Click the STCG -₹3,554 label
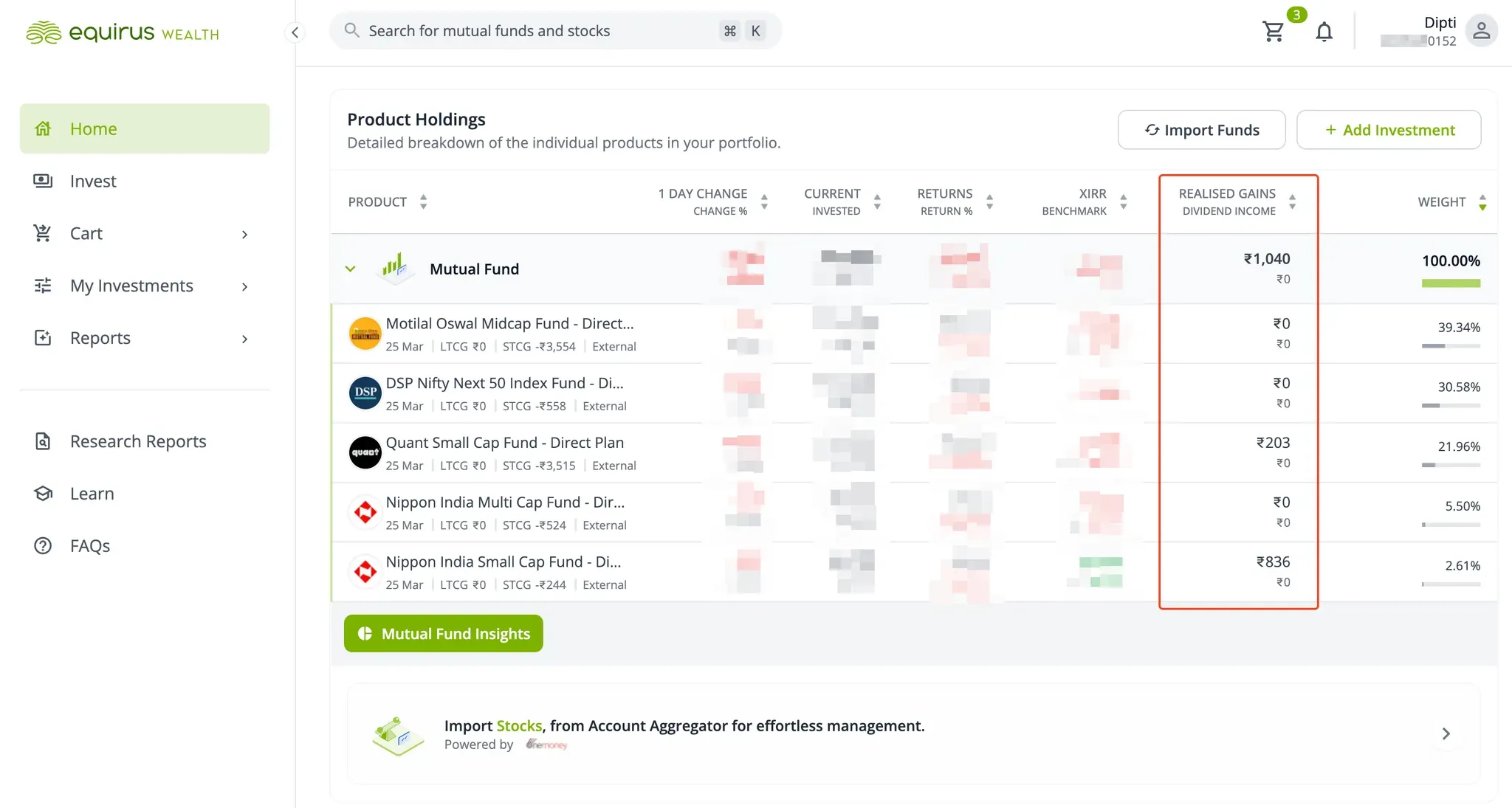Image resolution: width=1512 pixels, height=808 pixels. coord(539,347)
